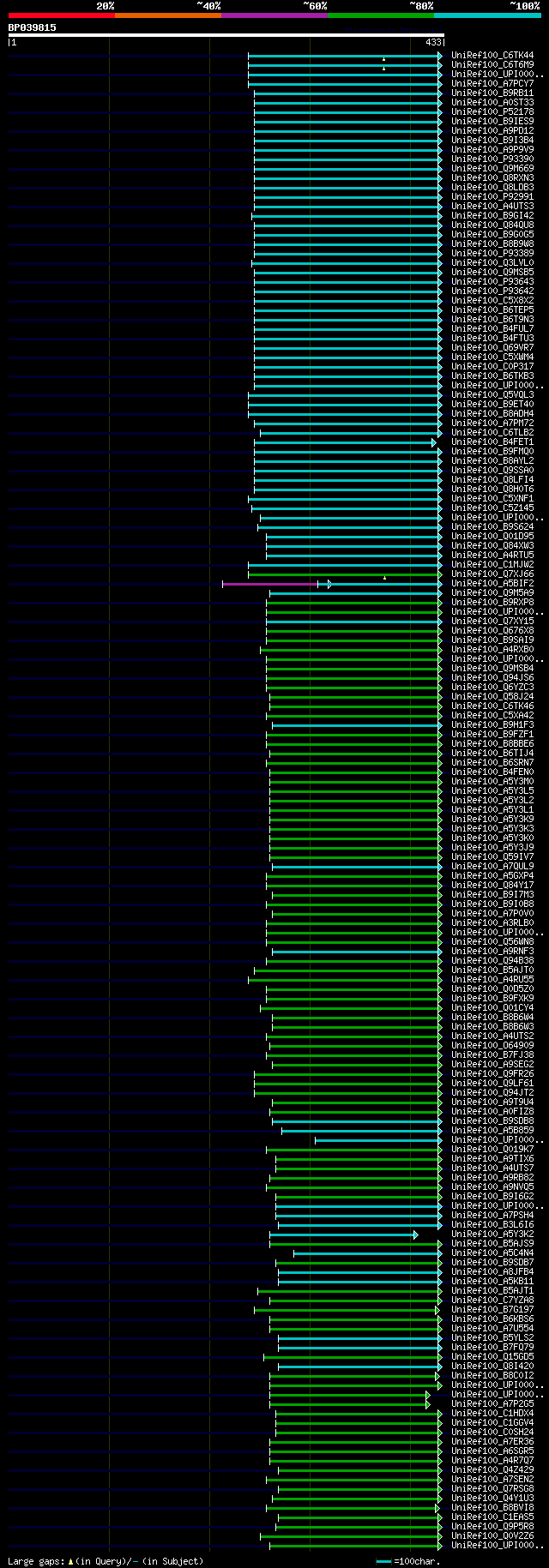
Task: Click the UniRef100_Q94JS6 entry
Action: pyautogui.click(x=492, y=677)
